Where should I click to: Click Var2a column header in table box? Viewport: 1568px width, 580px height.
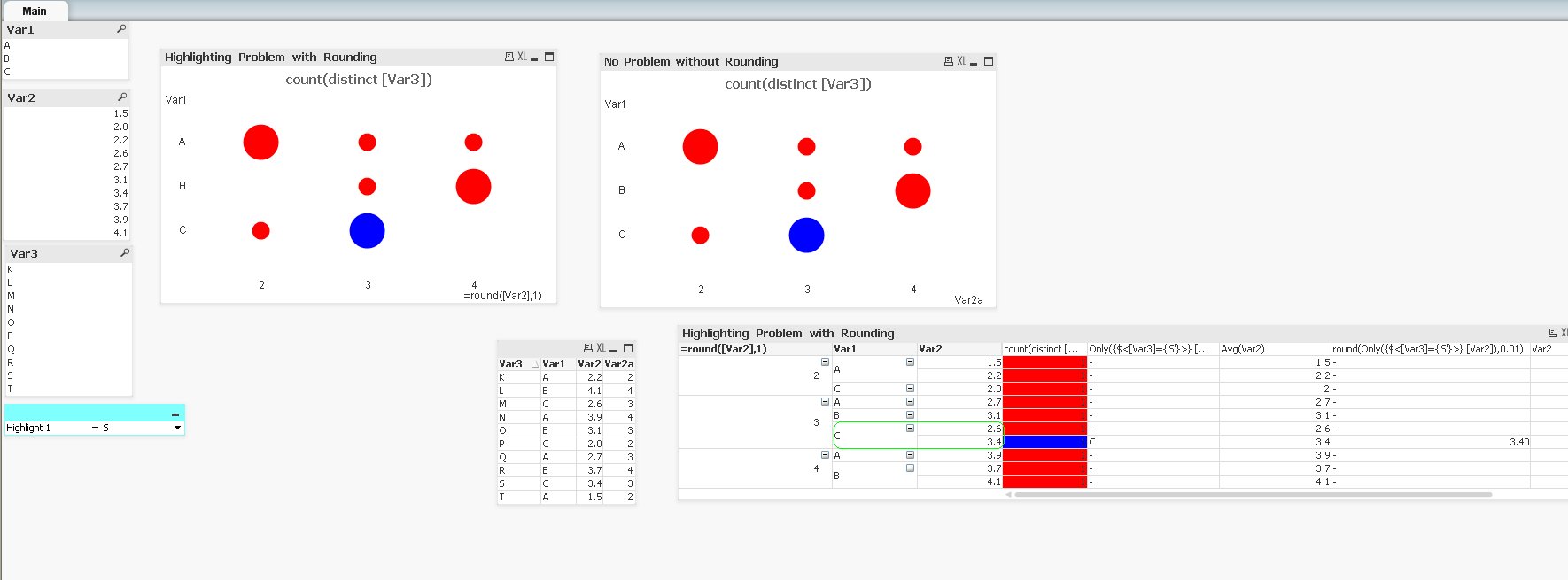click(619, 364)
